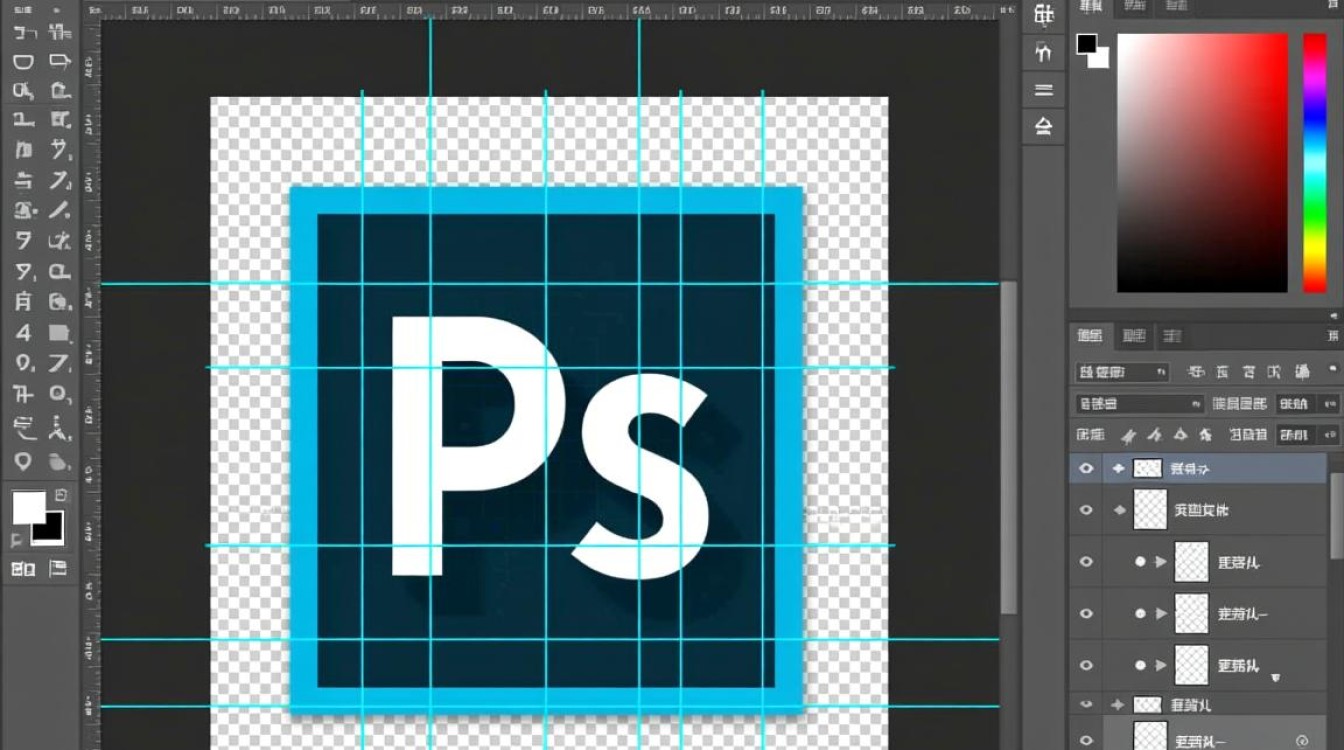Screen dimensions: 1344x750
Task: Click the third lock icon in the lock row
Action: pos(1180,435)
